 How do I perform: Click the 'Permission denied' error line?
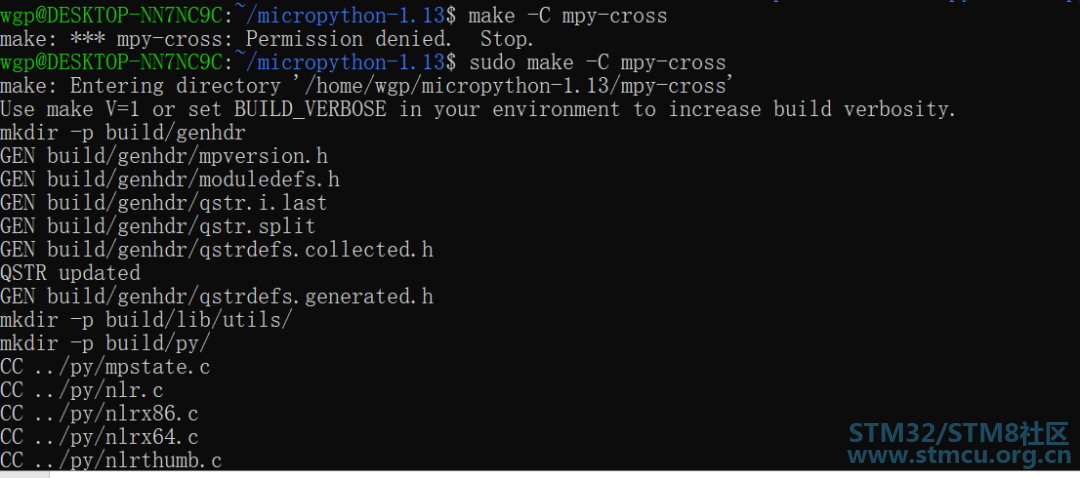(x=267, y=39)
